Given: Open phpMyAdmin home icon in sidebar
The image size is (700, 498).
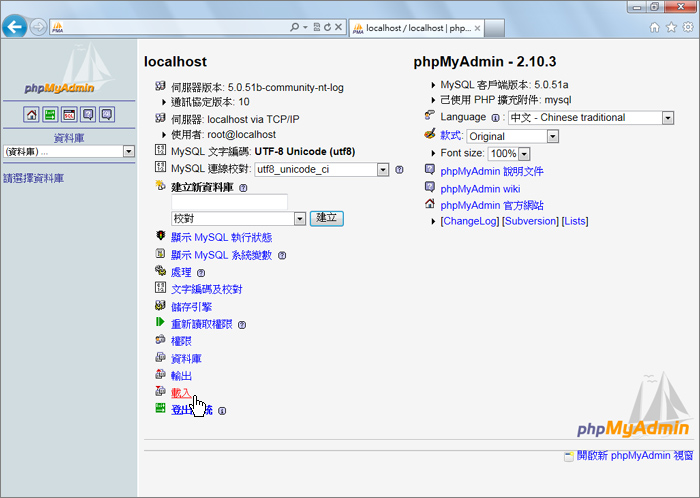Looking at the screenshot, I should click(31, 115).
